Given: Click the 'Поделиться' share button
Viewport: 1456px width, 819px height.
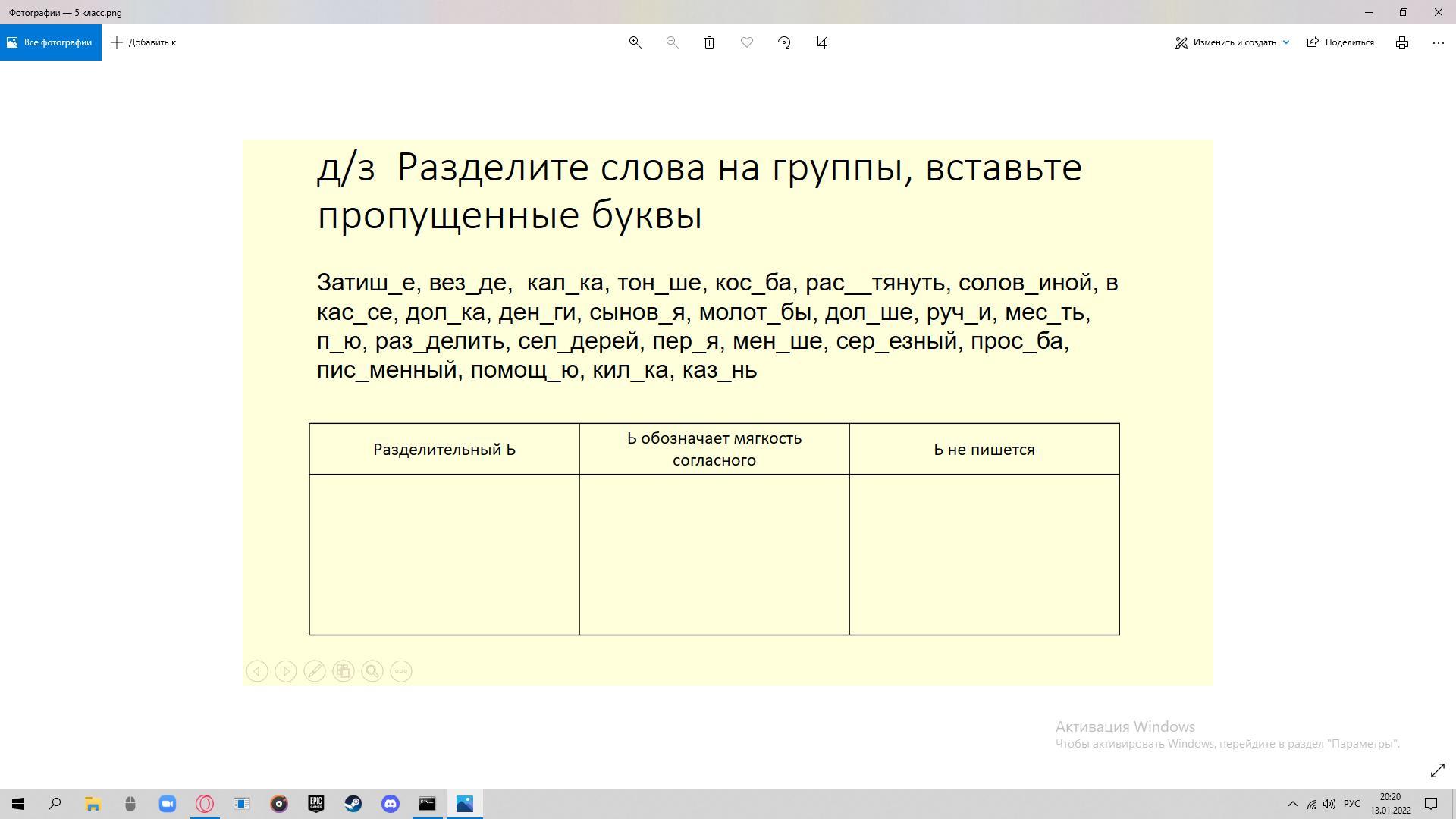Looking at the screenshot, I should click(x=1341, y=42).
